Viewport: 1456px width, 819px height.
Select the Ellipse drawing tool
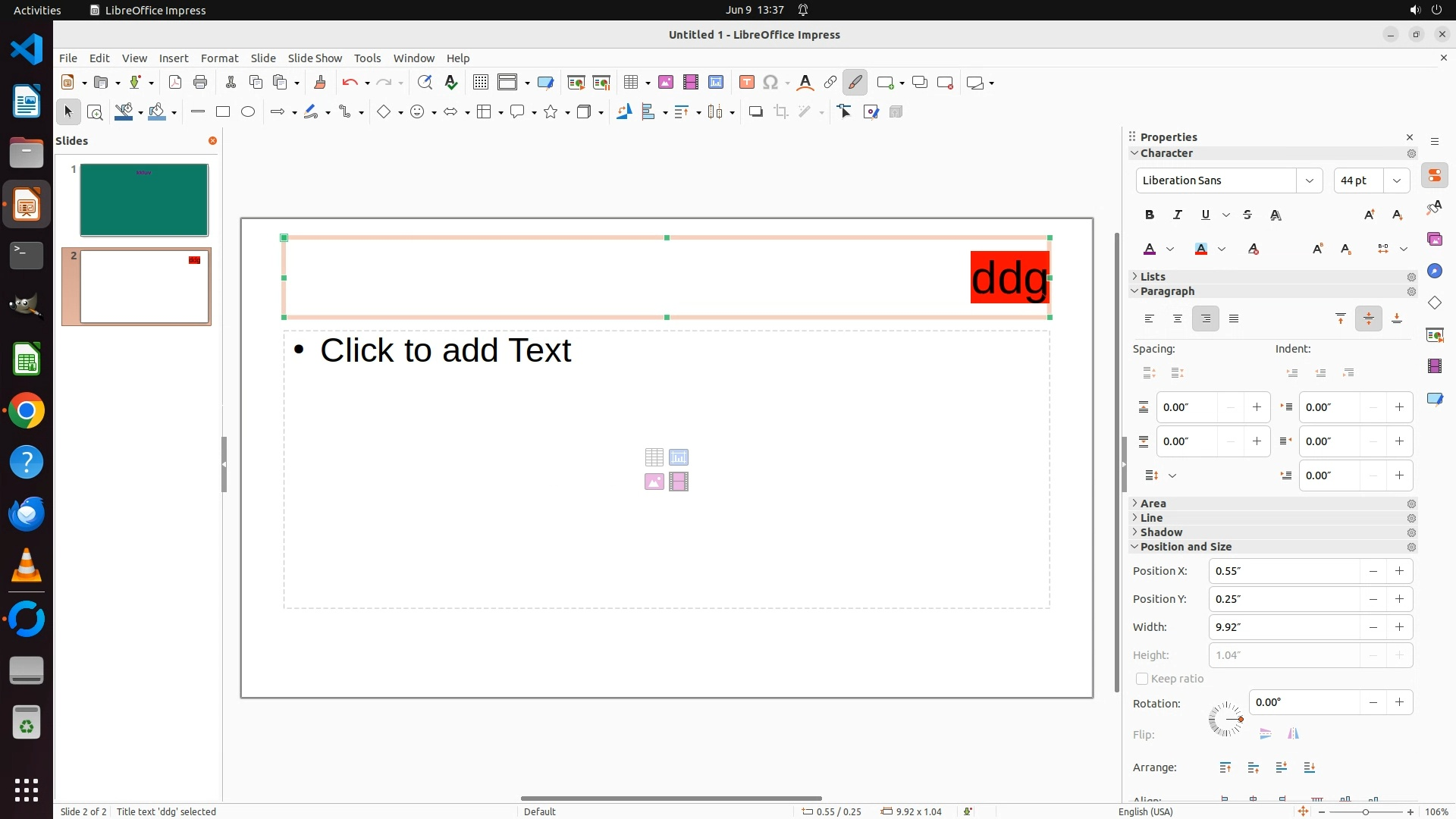248,112
